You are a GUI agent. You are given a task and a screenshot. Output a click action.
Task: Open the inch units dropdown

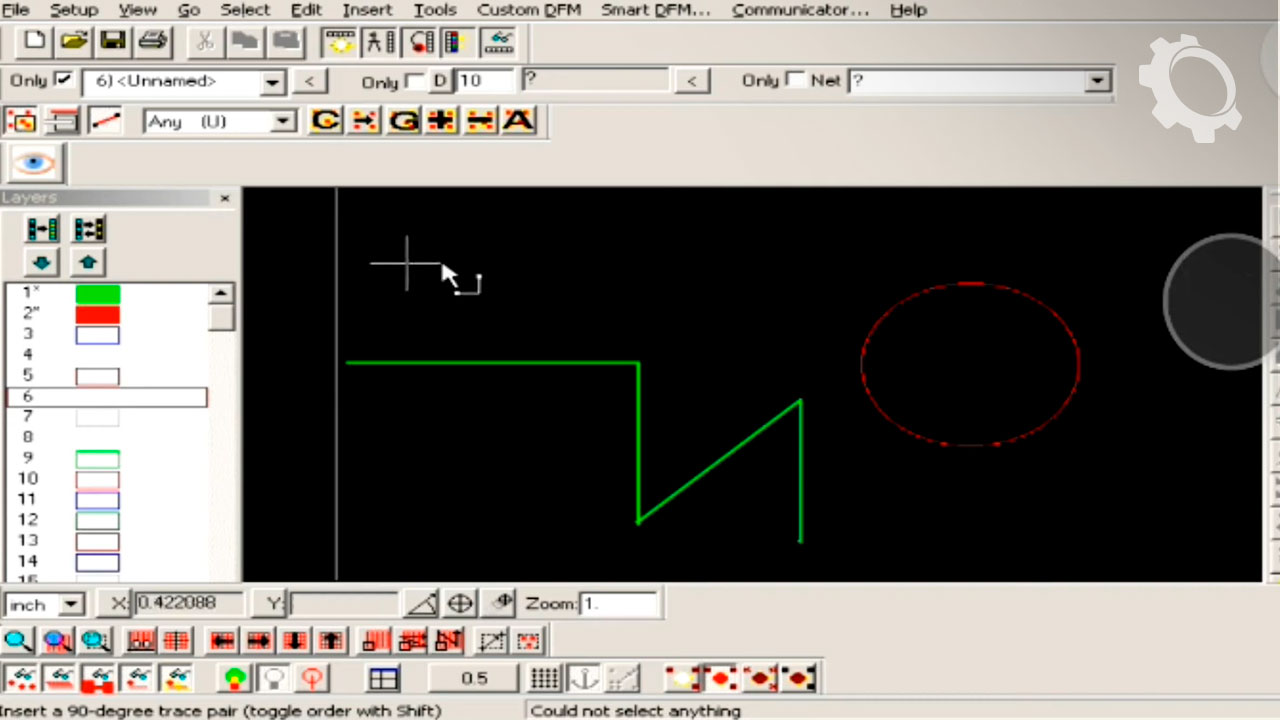[71, 604]
